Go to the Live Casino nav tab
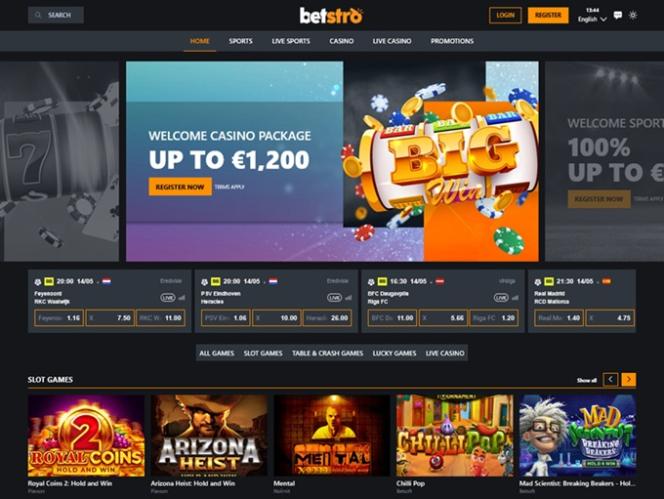Screen dimensions: 664x499 point(392,41)
